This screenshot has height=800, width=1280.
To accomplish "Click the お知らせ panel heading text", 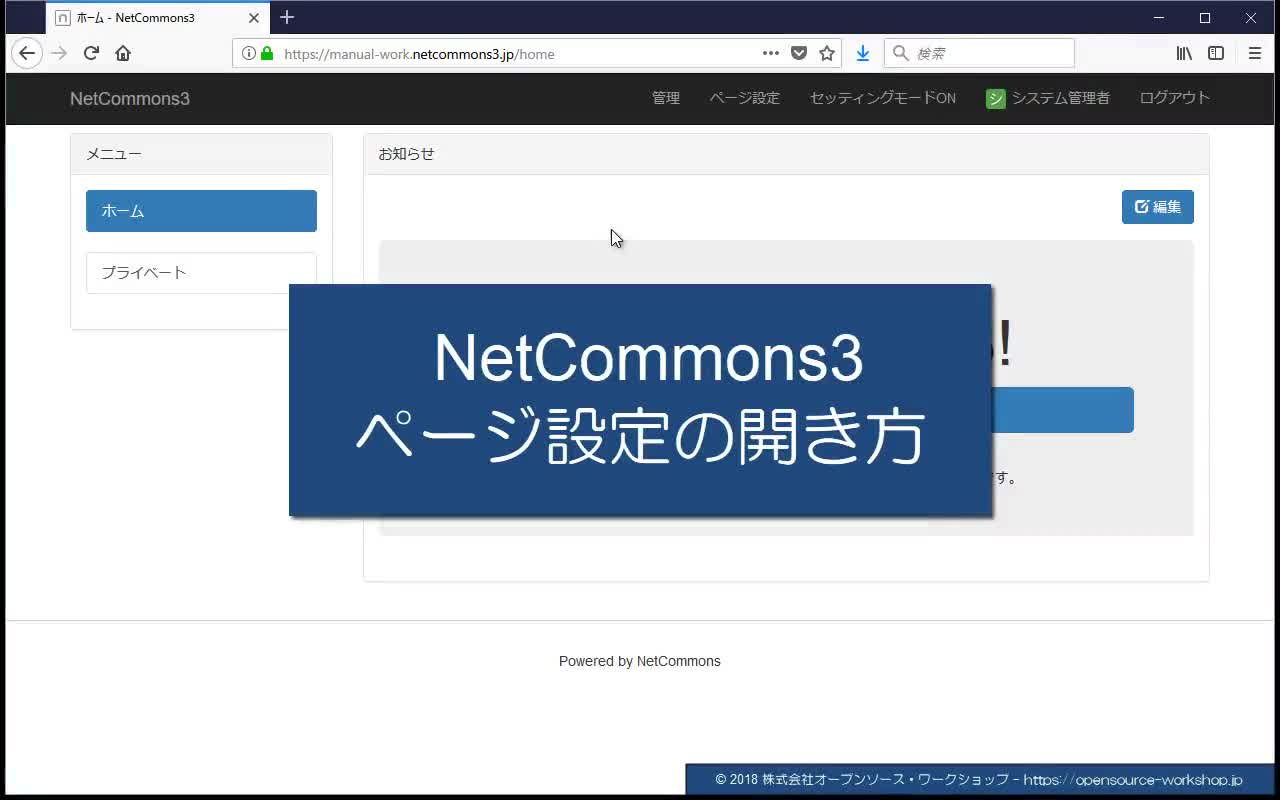I will [406, 154].
